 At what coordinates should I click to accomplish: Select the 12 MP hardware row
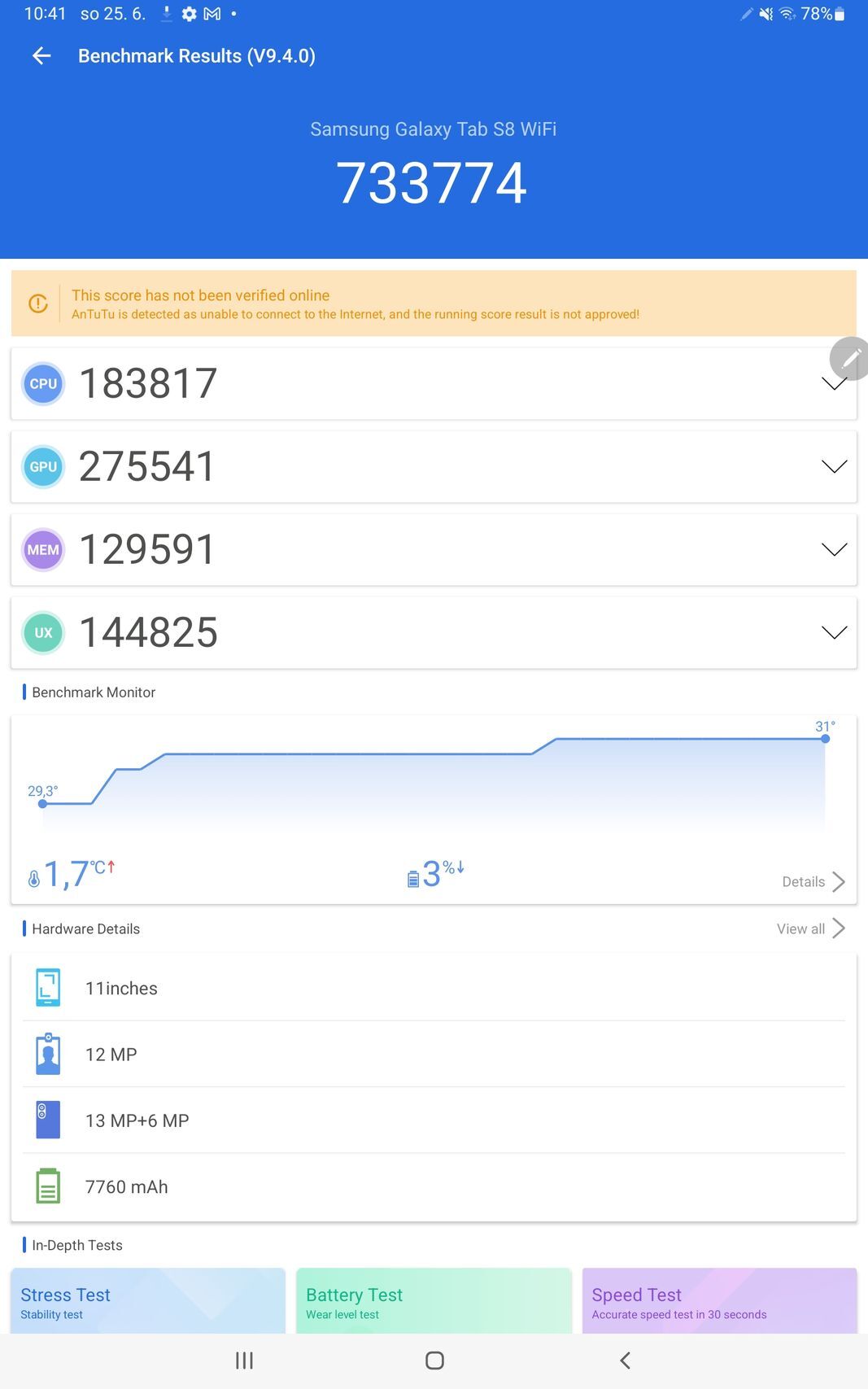tap(434, 1054)
